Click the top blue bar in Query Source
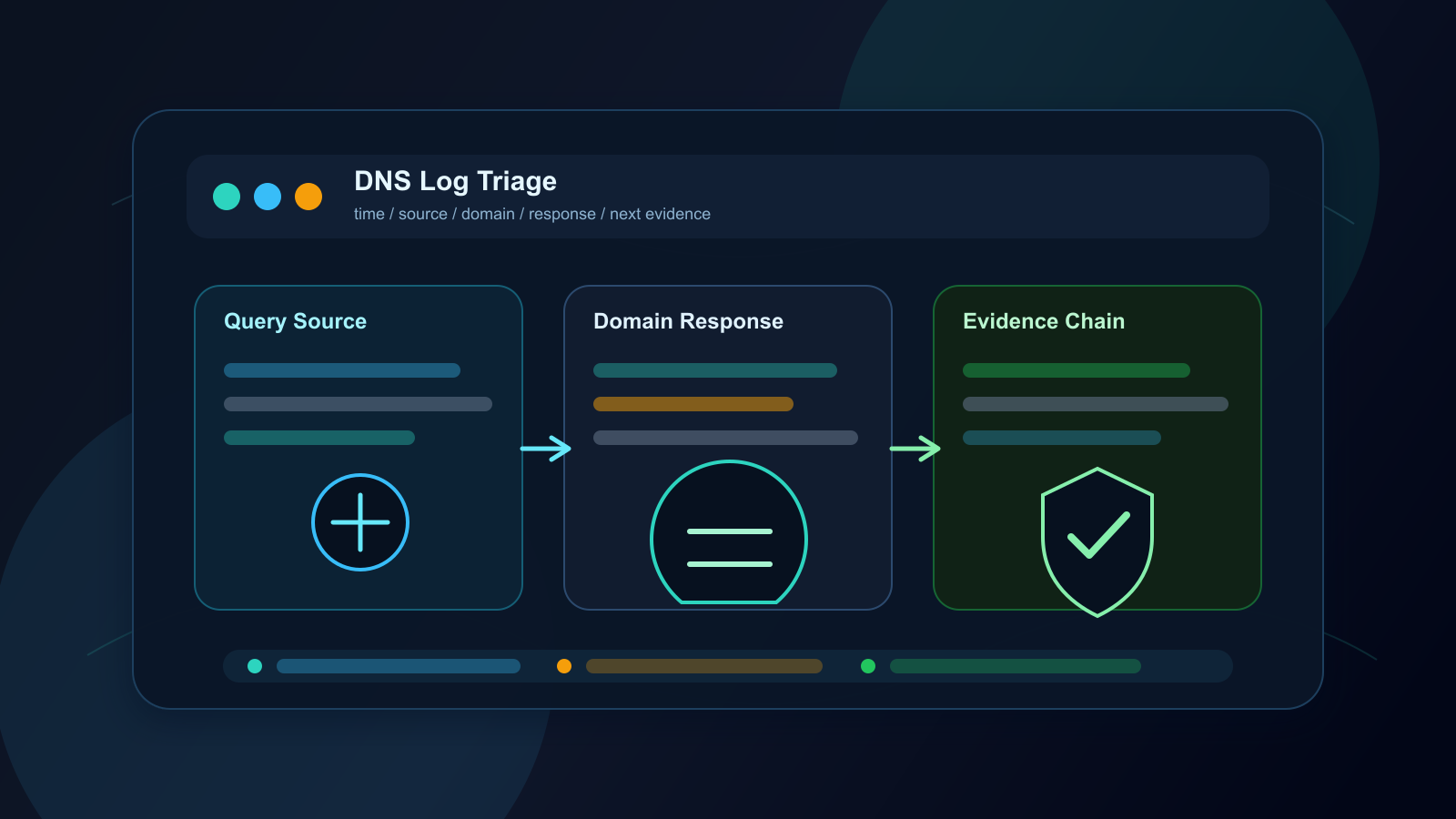 (342, 370)
